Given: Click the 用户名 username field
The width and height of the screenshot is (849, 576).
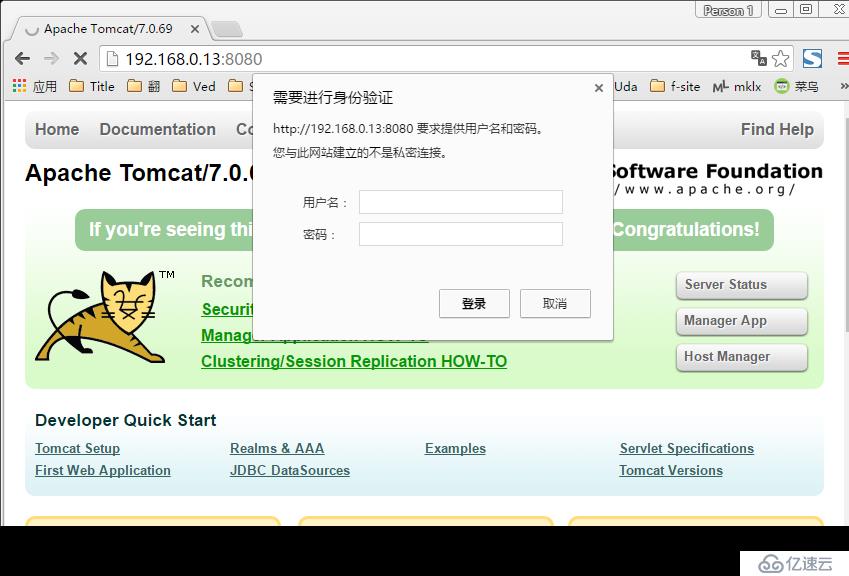Looking at the screenshot, I should (x=461, y=202).
